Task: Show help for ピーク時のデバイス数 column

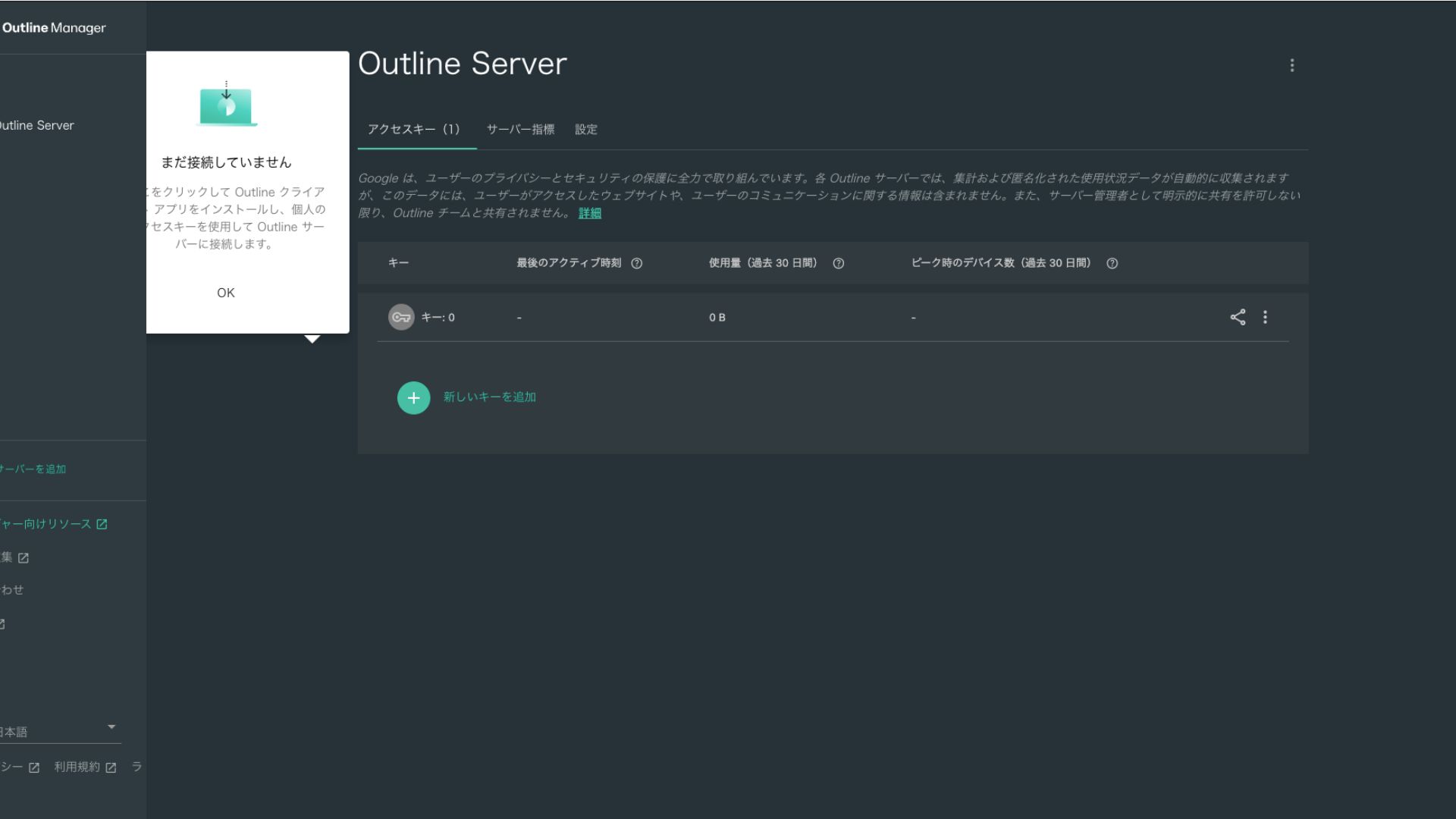Action: click(1112, 263)
